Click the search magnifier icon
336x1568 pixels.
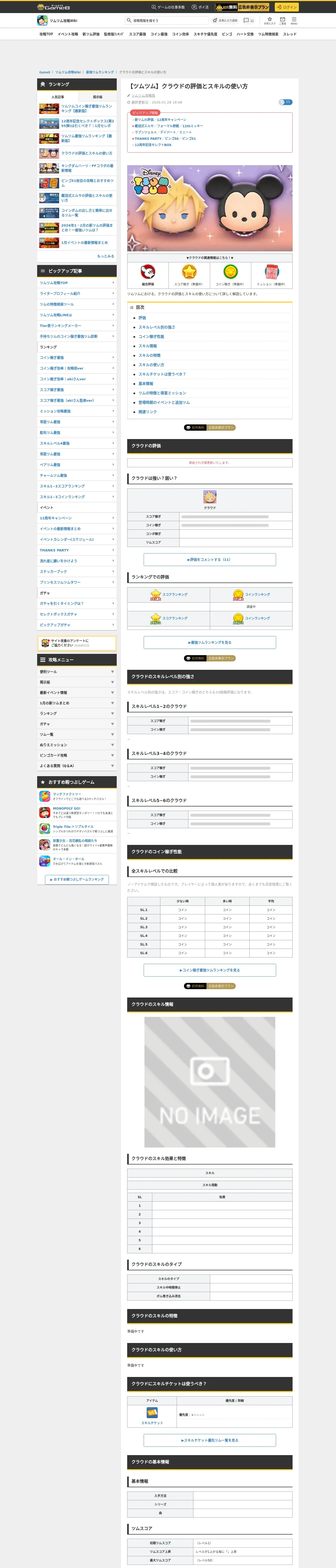(129, 20)
